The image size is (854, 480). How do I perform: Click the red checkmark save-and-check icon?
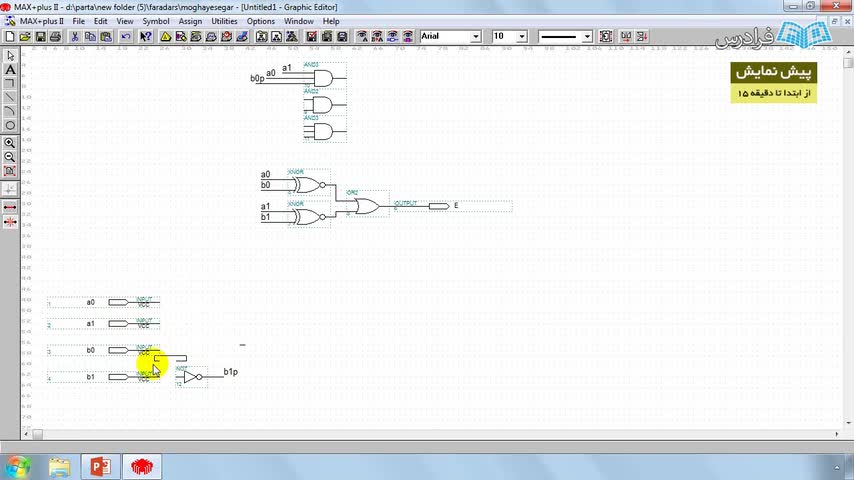tap(312, 37)
